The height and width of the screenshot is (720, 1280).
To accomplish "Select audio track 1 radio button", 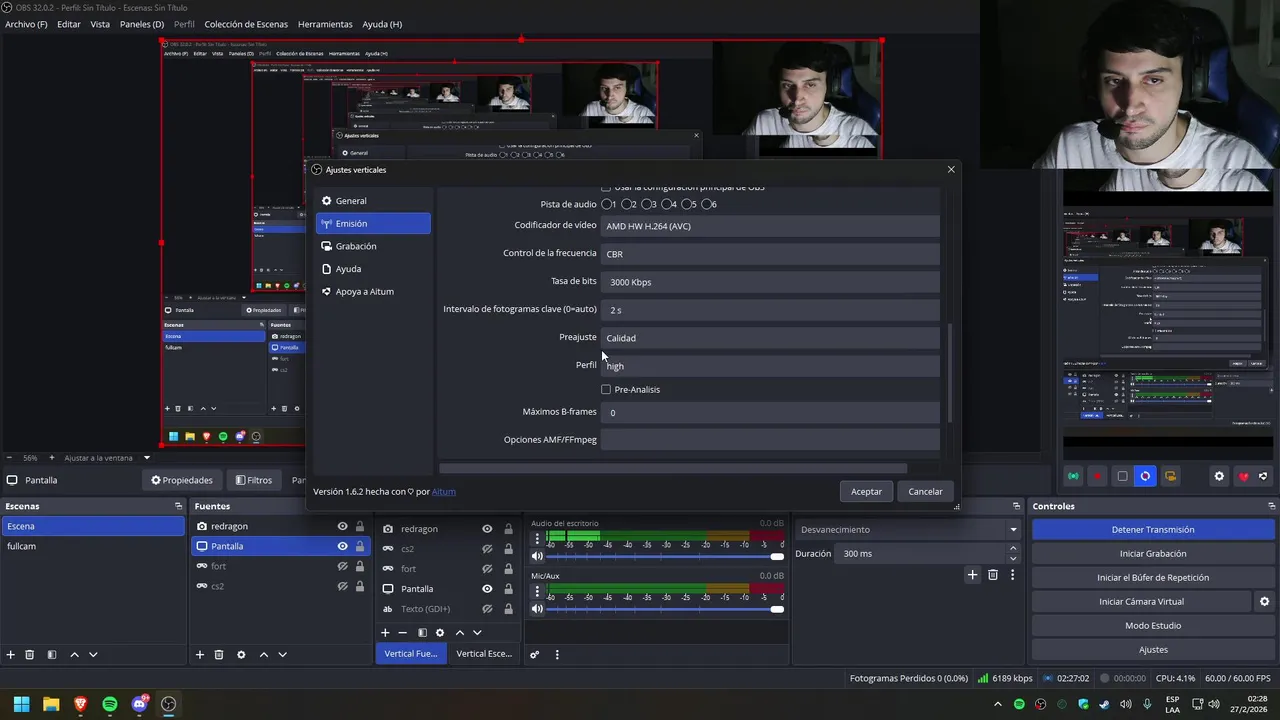I will pos(608,204).
